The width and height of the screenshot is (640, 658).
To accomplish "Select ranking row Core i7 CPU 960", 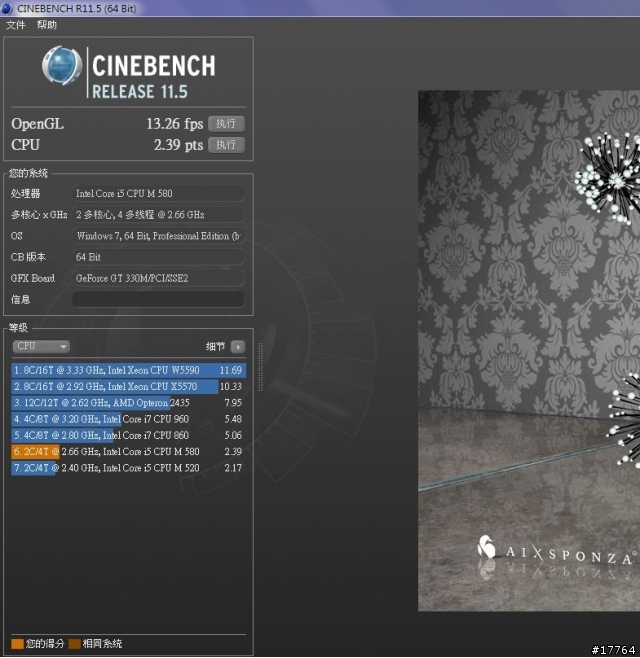I will [128, 419].
